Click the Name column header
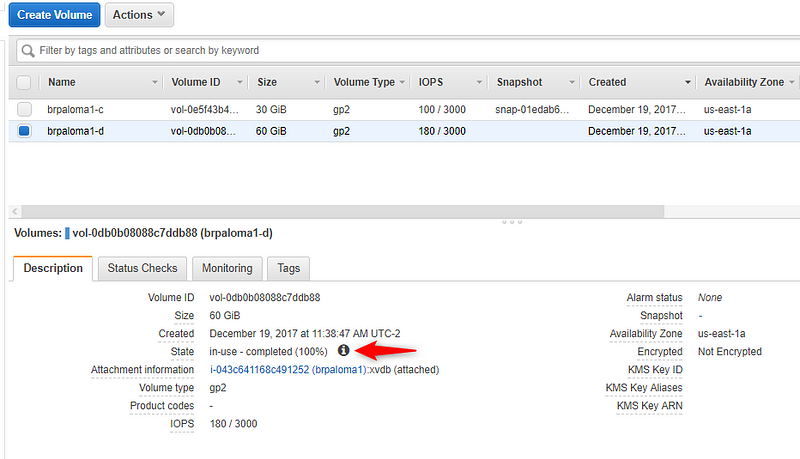Screen dimensions: 800x459 [62, 82]
